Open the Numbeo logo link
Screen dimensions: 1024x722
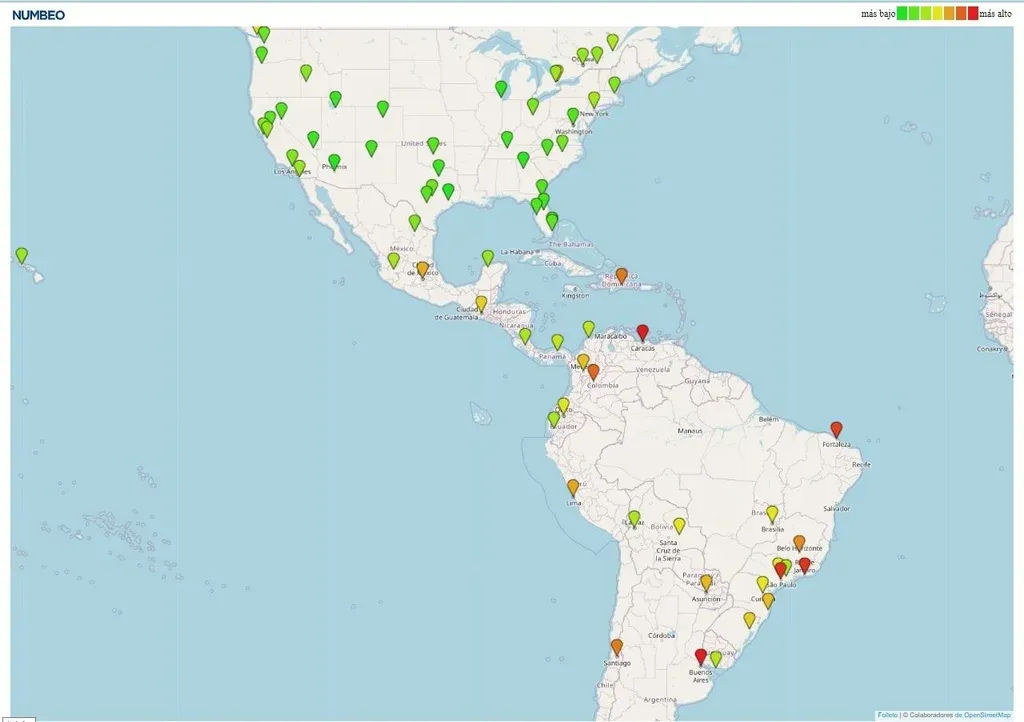click(39, 15)
